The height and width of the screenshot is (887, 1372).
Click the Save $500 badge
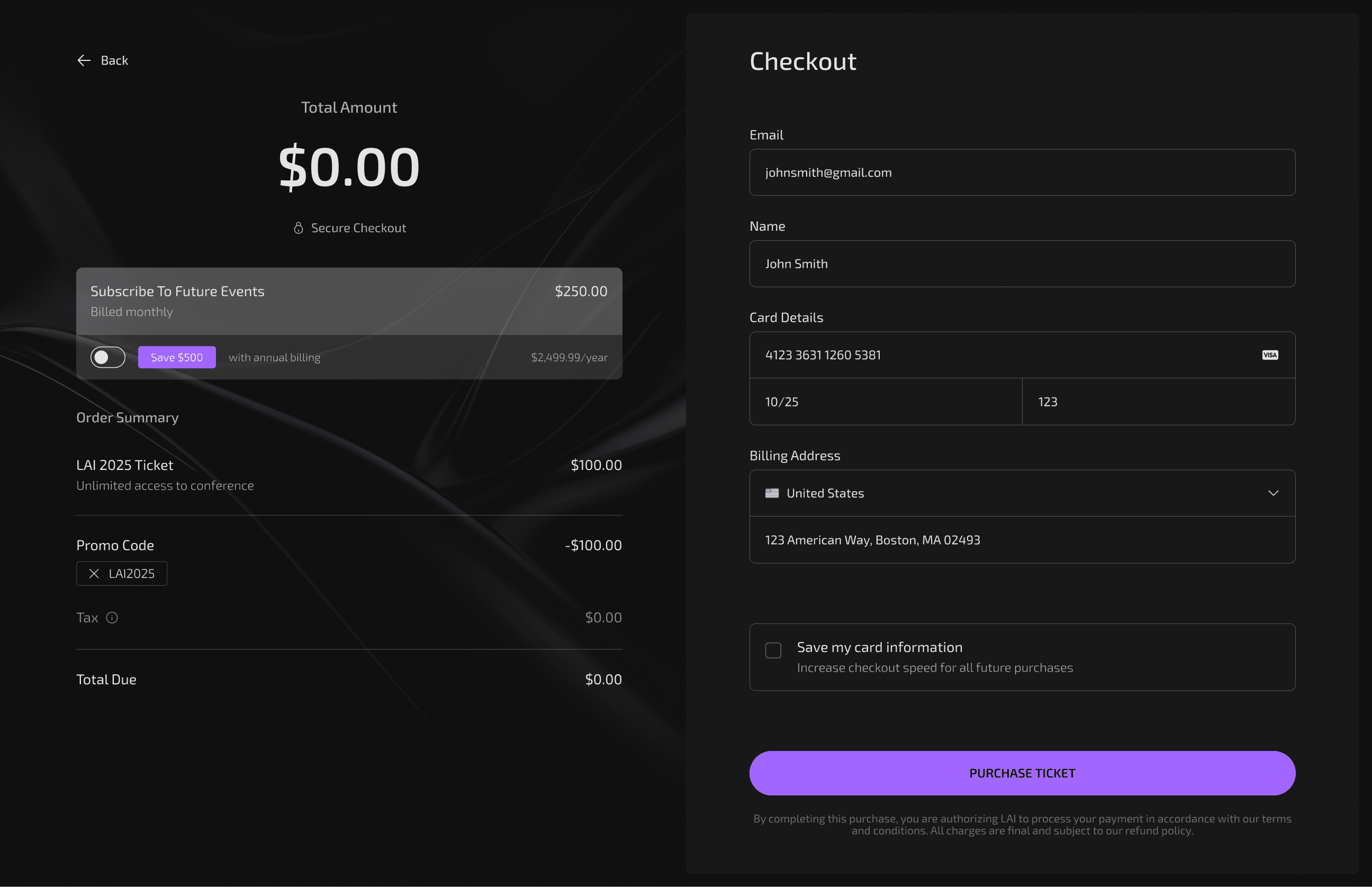(177, 357)
